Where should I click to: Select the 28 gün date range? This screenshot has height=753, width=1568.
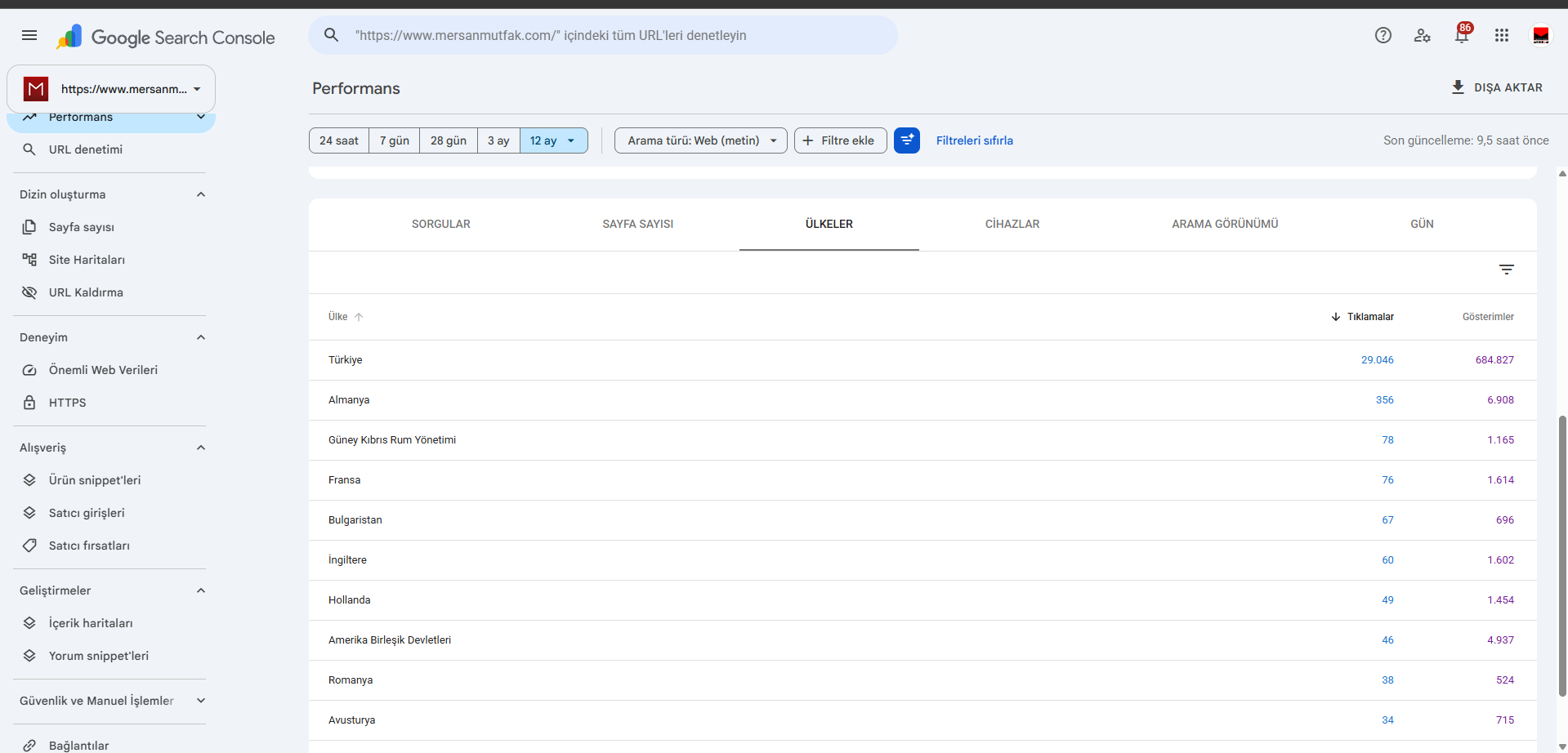(449, 140)
